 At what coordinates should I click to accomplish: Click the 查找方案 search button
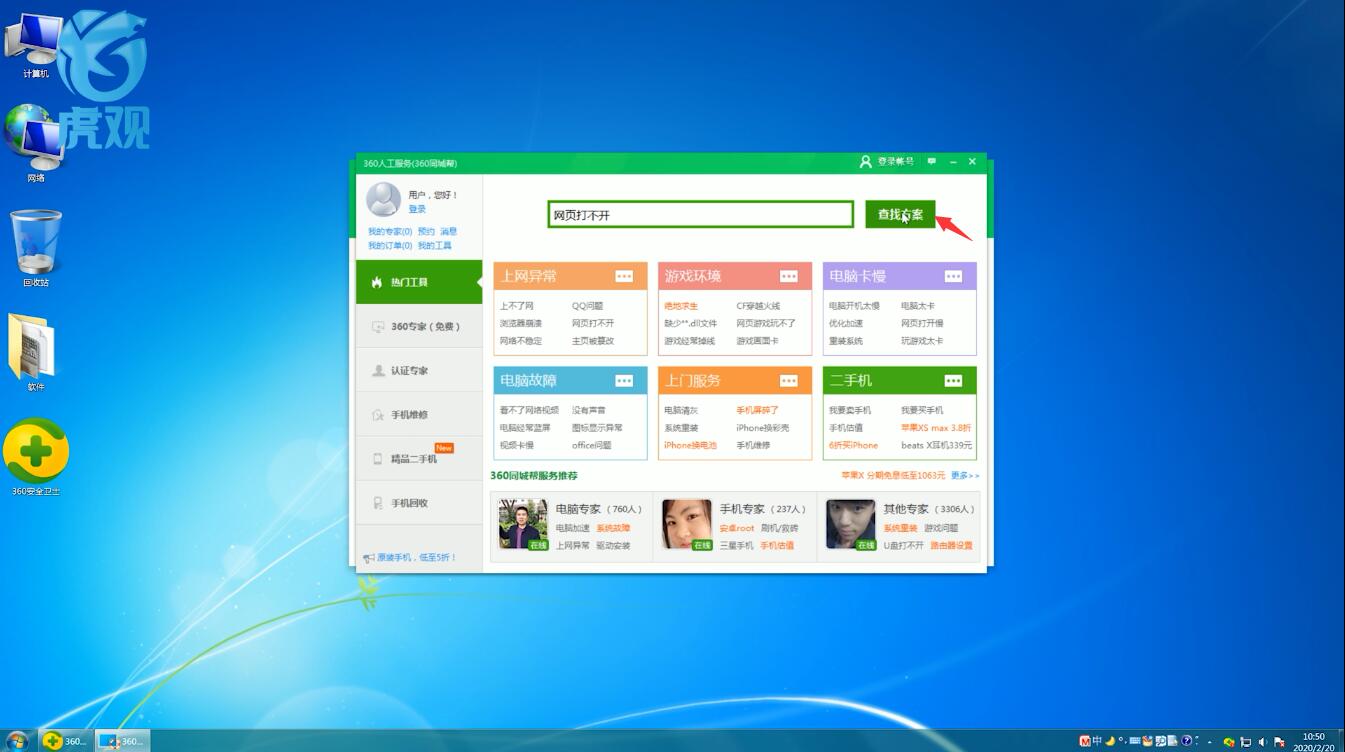pos(900,214)
